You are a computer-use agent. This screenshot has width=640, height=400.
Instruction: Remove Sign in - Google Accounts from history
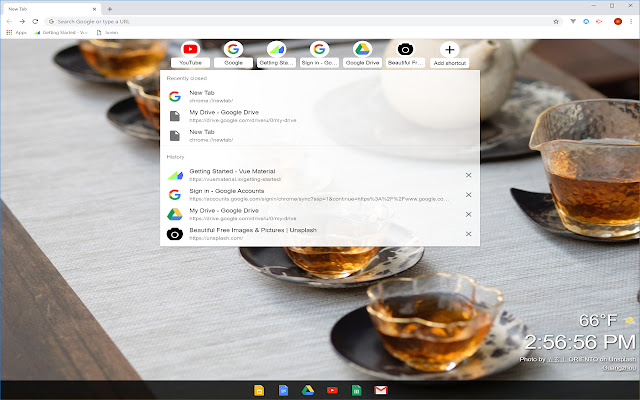coord(469,195)
